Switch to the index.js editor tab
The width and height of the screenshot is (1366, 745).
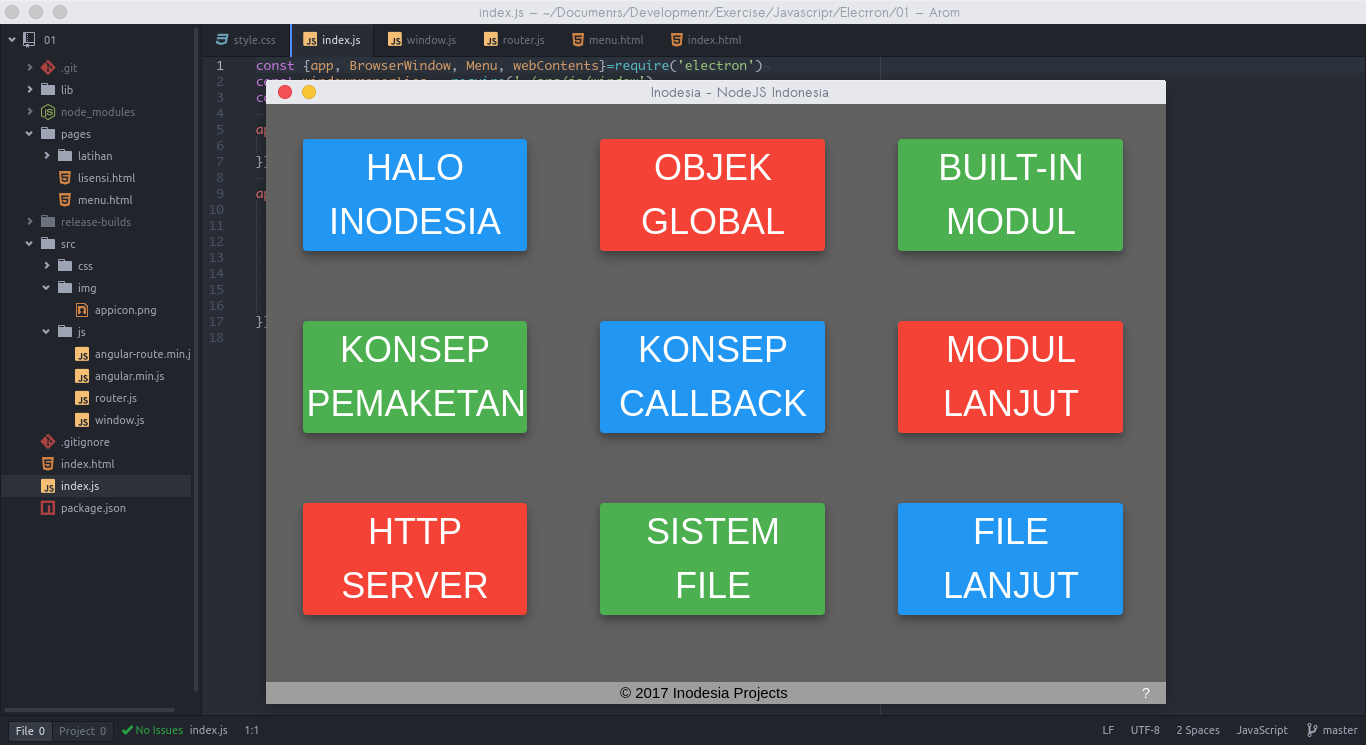tap(332, 40)
